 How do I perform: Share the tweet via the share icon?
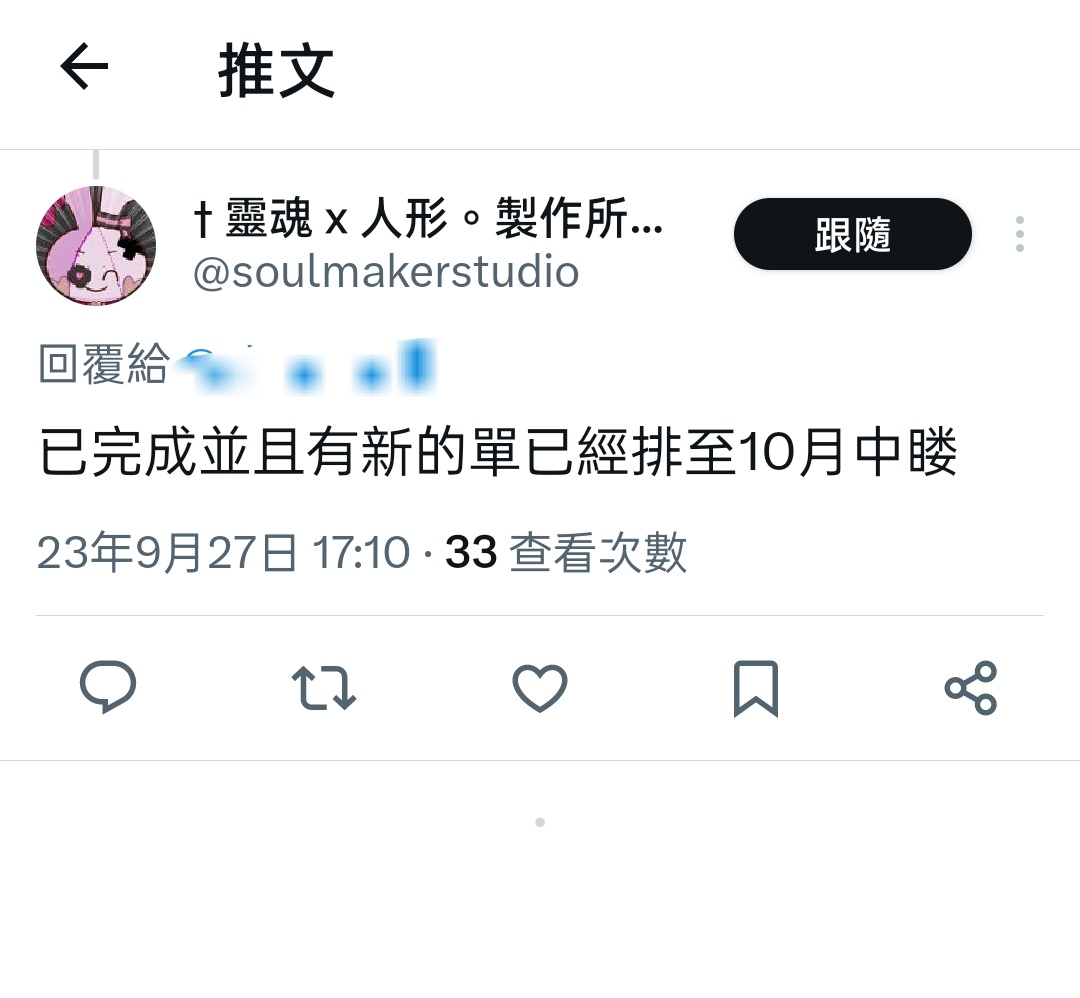[x=971, y=687]
